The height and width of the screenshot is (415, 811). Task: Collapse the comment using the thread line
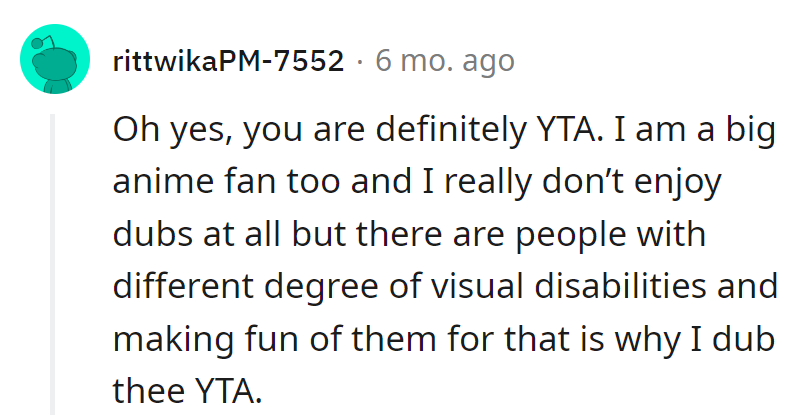point(53,260)
